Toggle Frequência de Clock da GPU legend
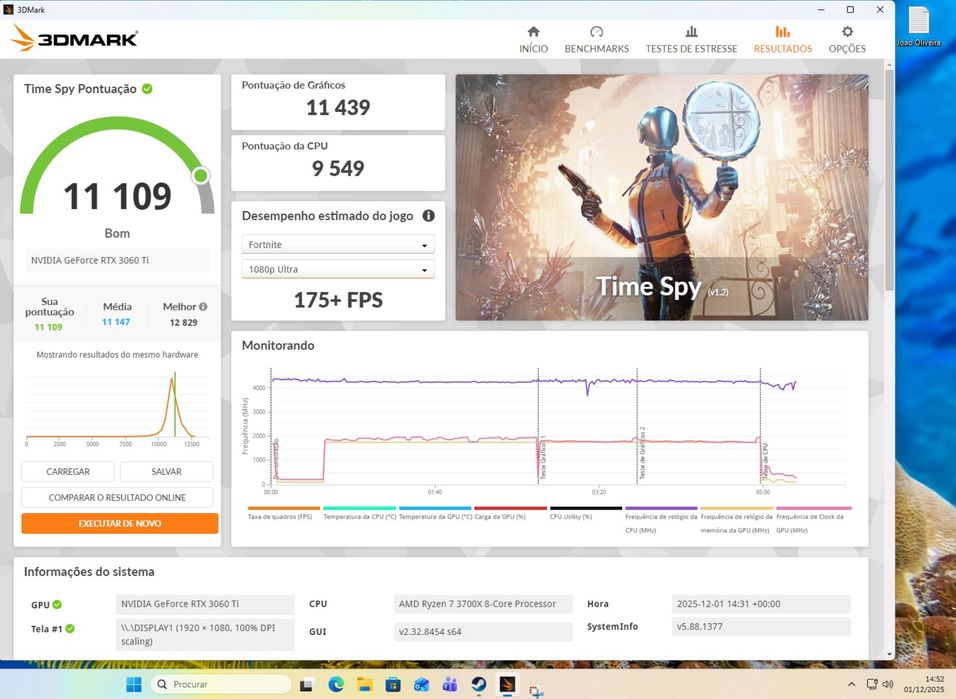956x699 pixels. tap(813, 519)
